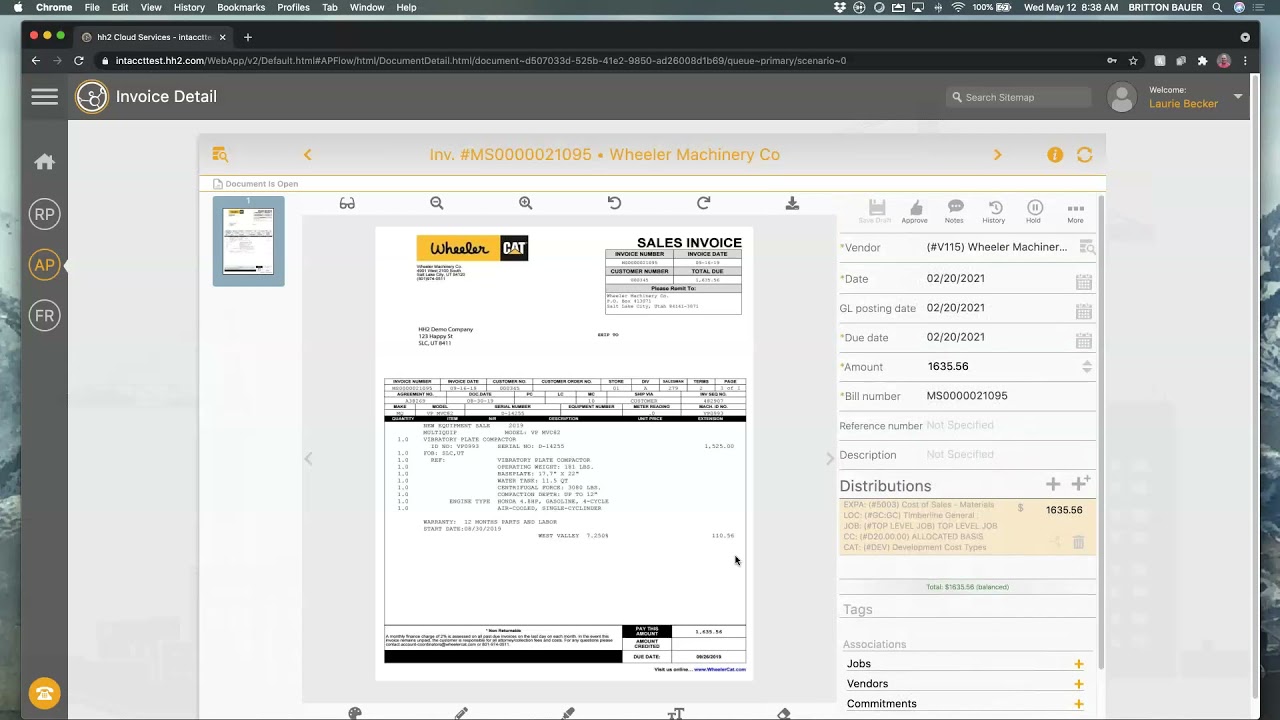The image size is (1280, 720).
Task: Rotate document clockwise
Action: tap(704, 203)
